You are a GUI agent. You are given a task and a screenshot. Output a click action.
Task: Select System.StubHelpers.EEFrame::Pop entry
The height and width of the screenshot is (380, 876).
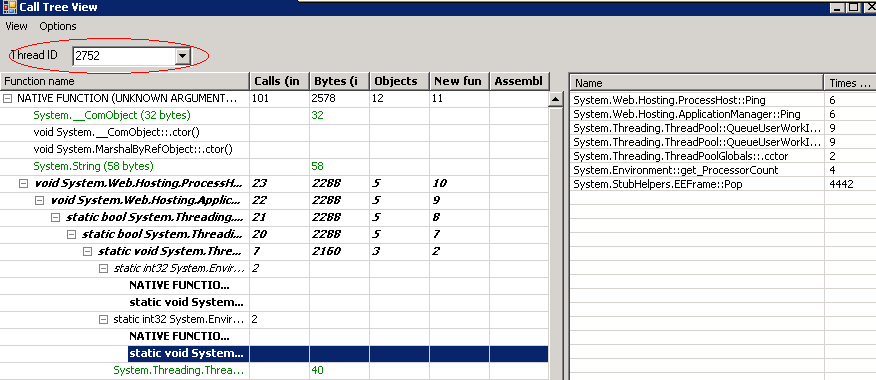click(x=658, y=184)
